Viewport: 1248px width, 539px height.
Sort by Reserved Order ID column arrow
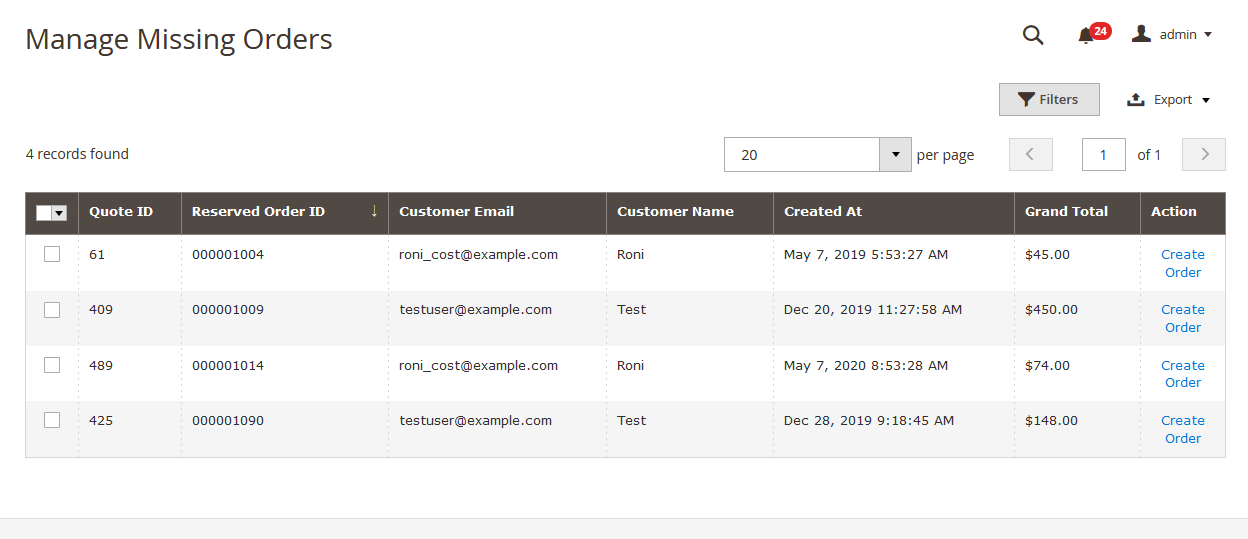pos(374,211)
